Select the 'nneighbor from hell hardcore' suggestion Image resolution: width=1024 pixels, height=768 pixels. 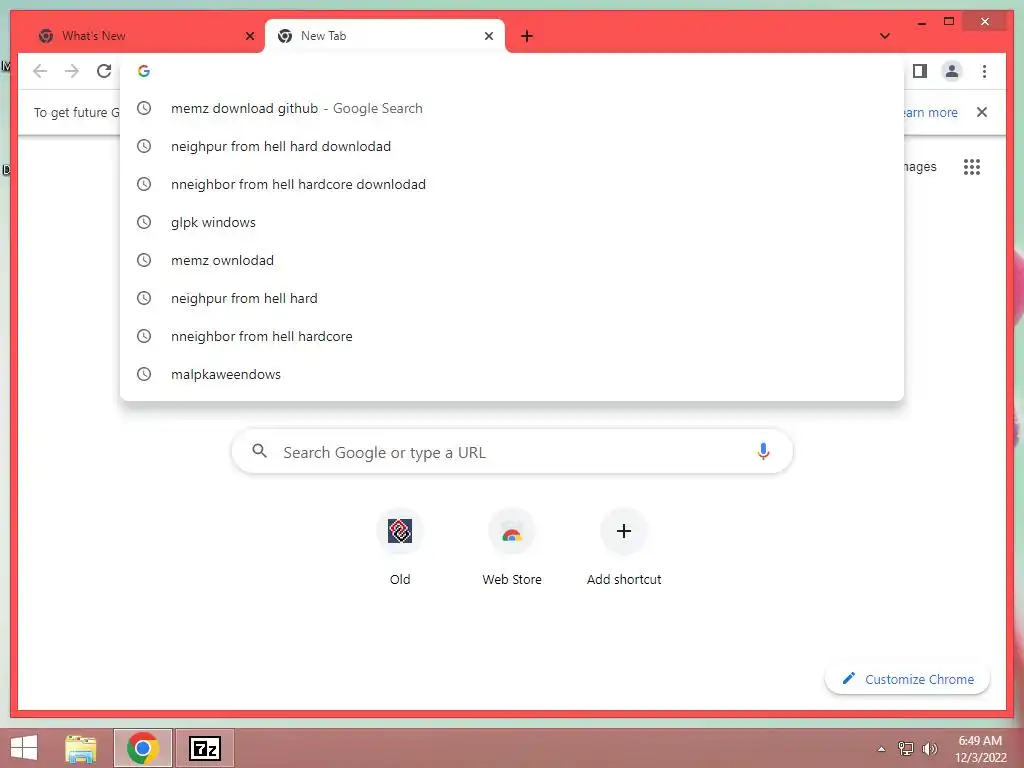point(512,336)
